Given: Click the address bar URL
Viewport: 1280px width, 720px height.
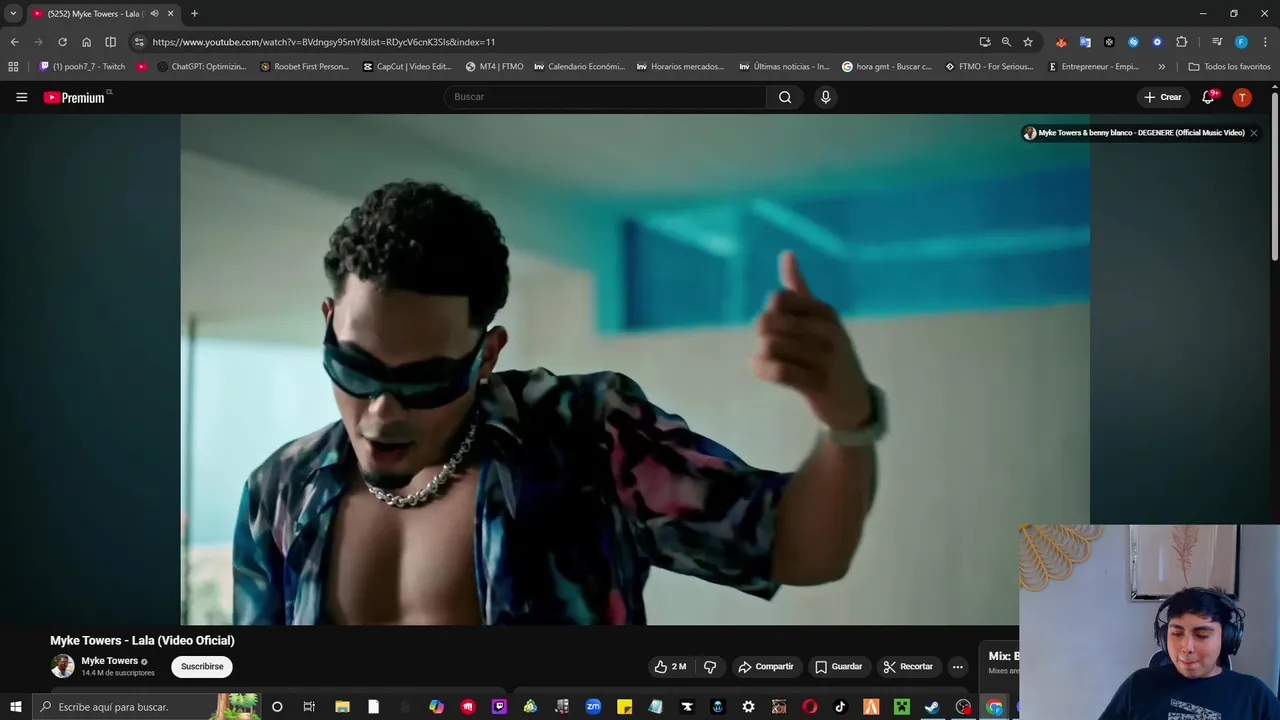Looking at the screenshot, I should click(x=324, y=42).
